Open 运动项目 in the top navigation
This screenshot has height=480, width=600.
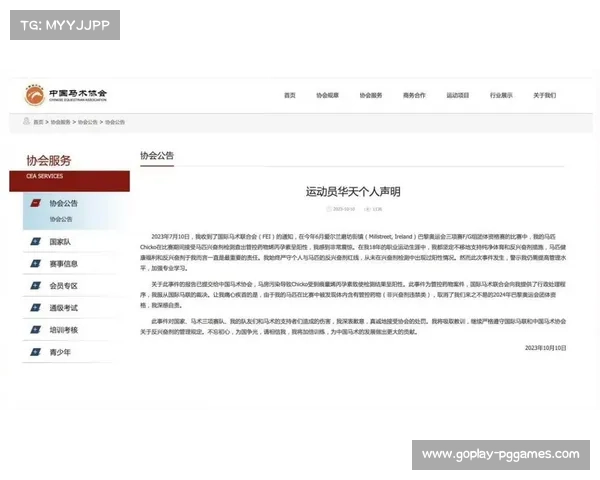coord(458,95)
